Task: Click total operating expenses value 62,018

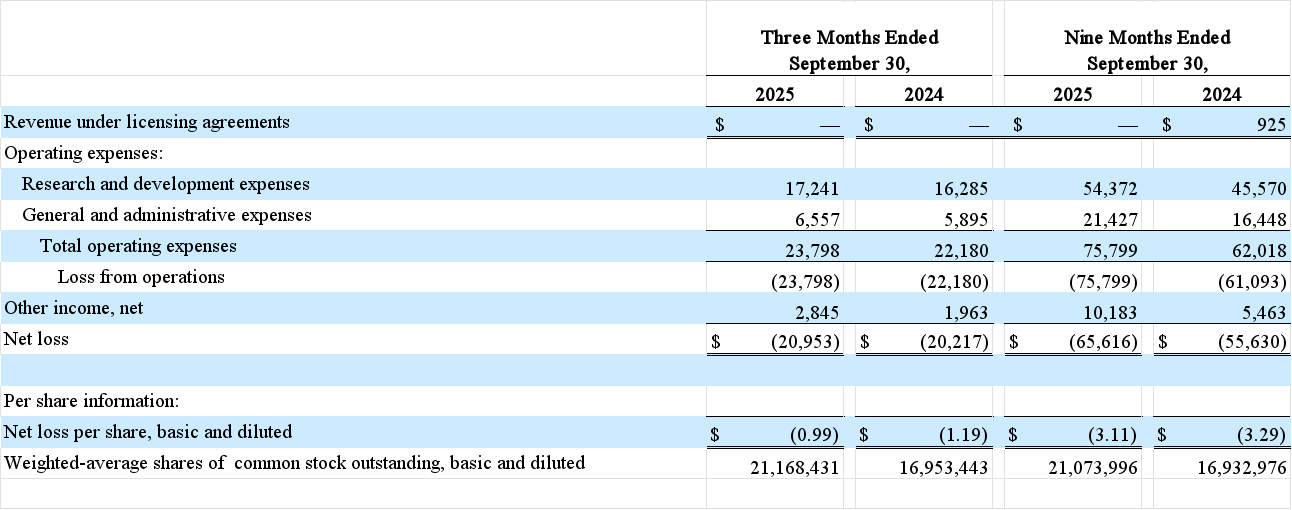Action: tap(1252, 250)
